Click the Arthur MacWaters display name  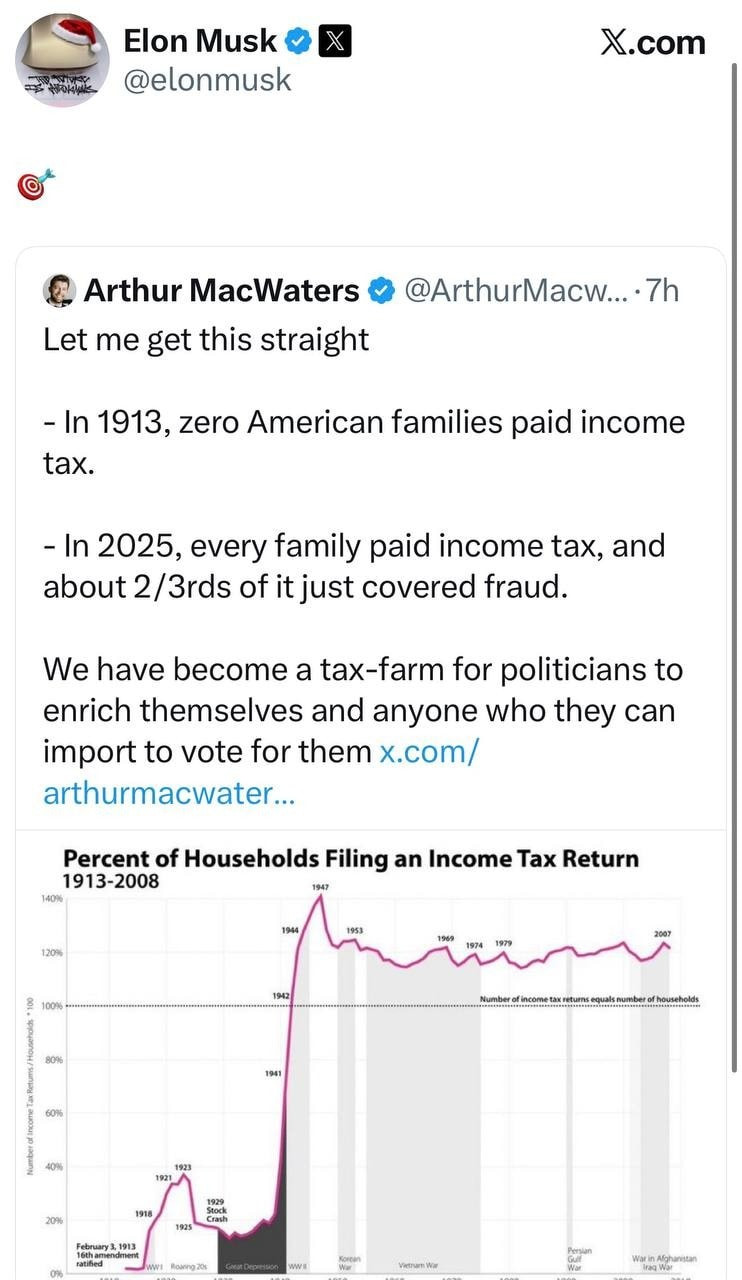(x=221, y=291)
